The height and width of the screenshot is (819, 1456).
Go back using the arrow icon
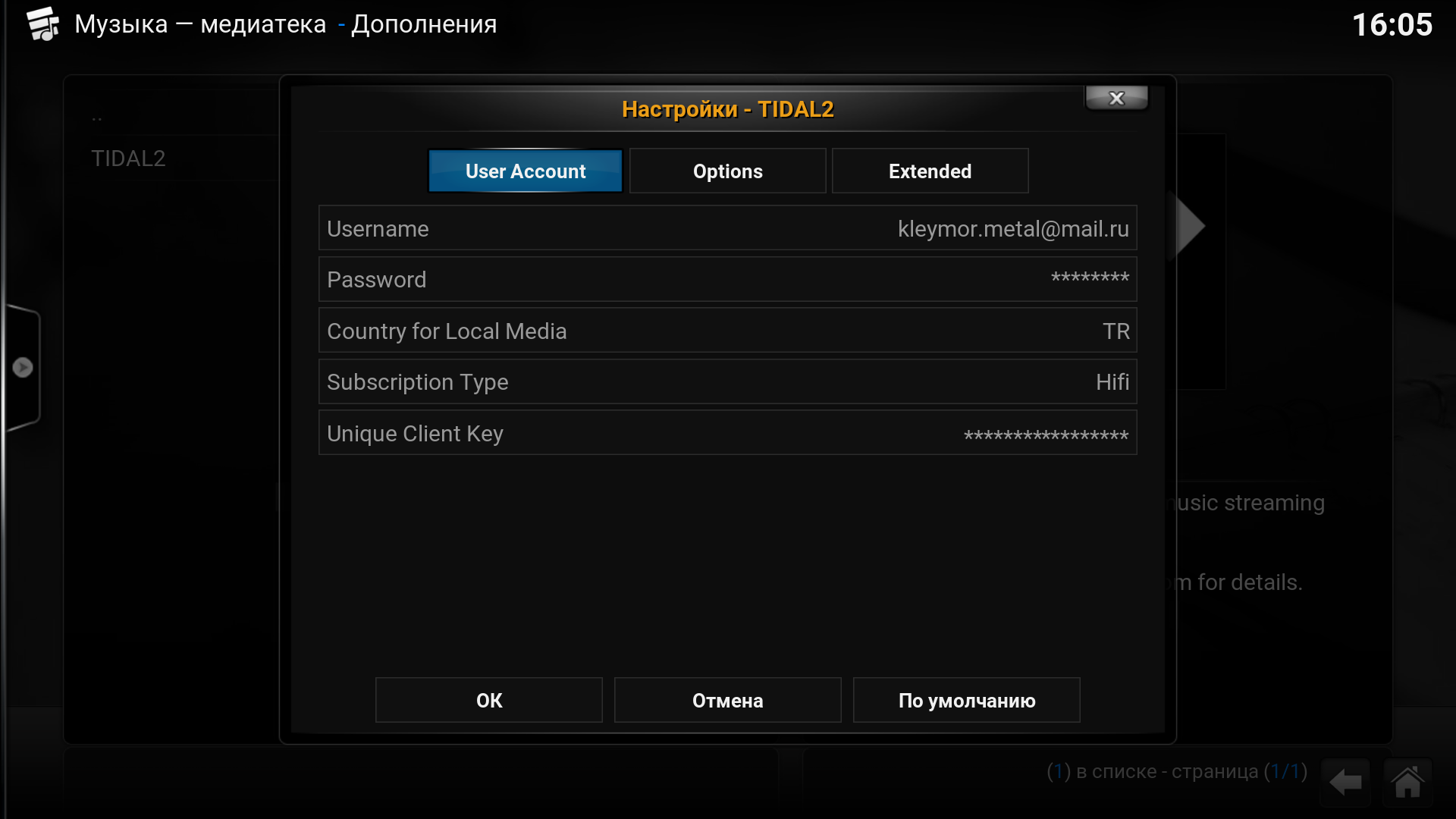click(1345, 782)
